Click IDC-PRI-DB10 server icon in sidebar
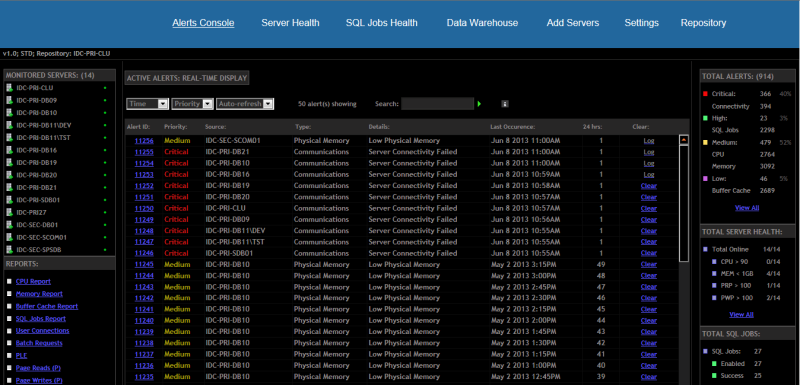 click(x=9, y=112)
